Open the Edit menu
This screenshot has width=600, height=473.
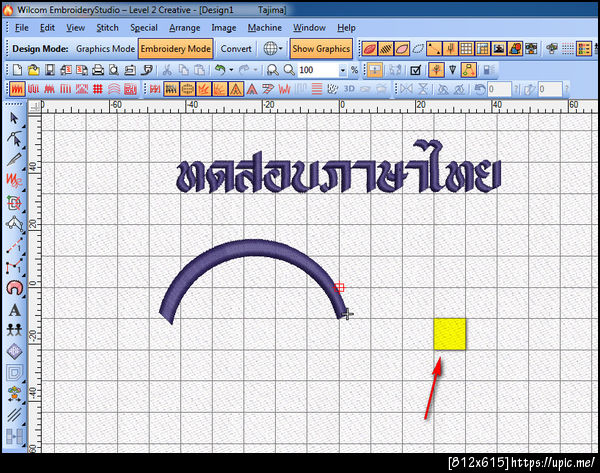(47, 28)
